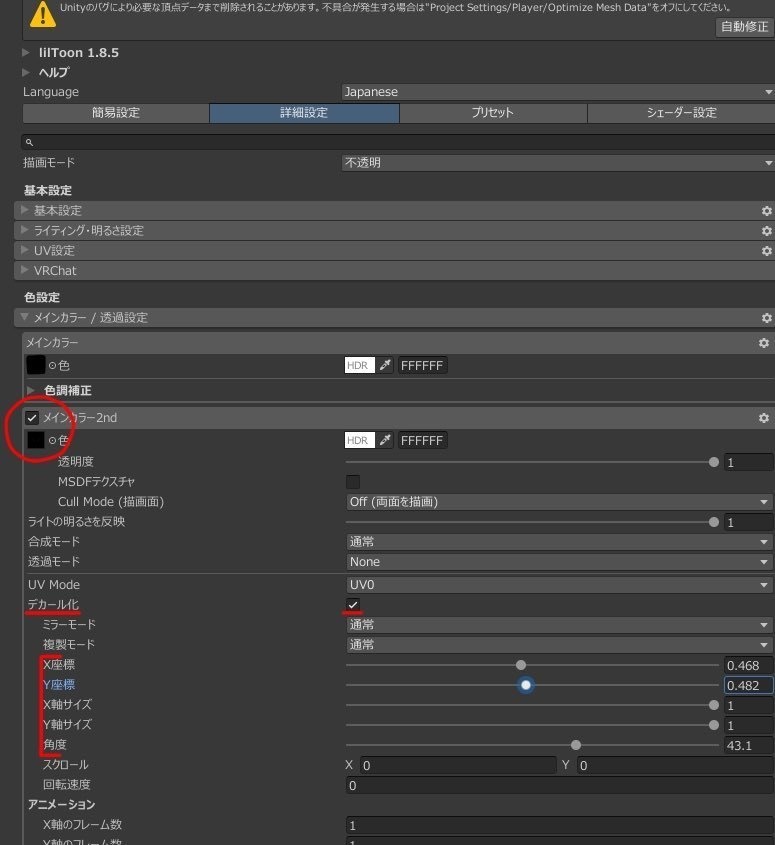The image size is (775, 845).
Task: Click スクロール Y value field
Action: pyautogui.click(x=675, y=765)
